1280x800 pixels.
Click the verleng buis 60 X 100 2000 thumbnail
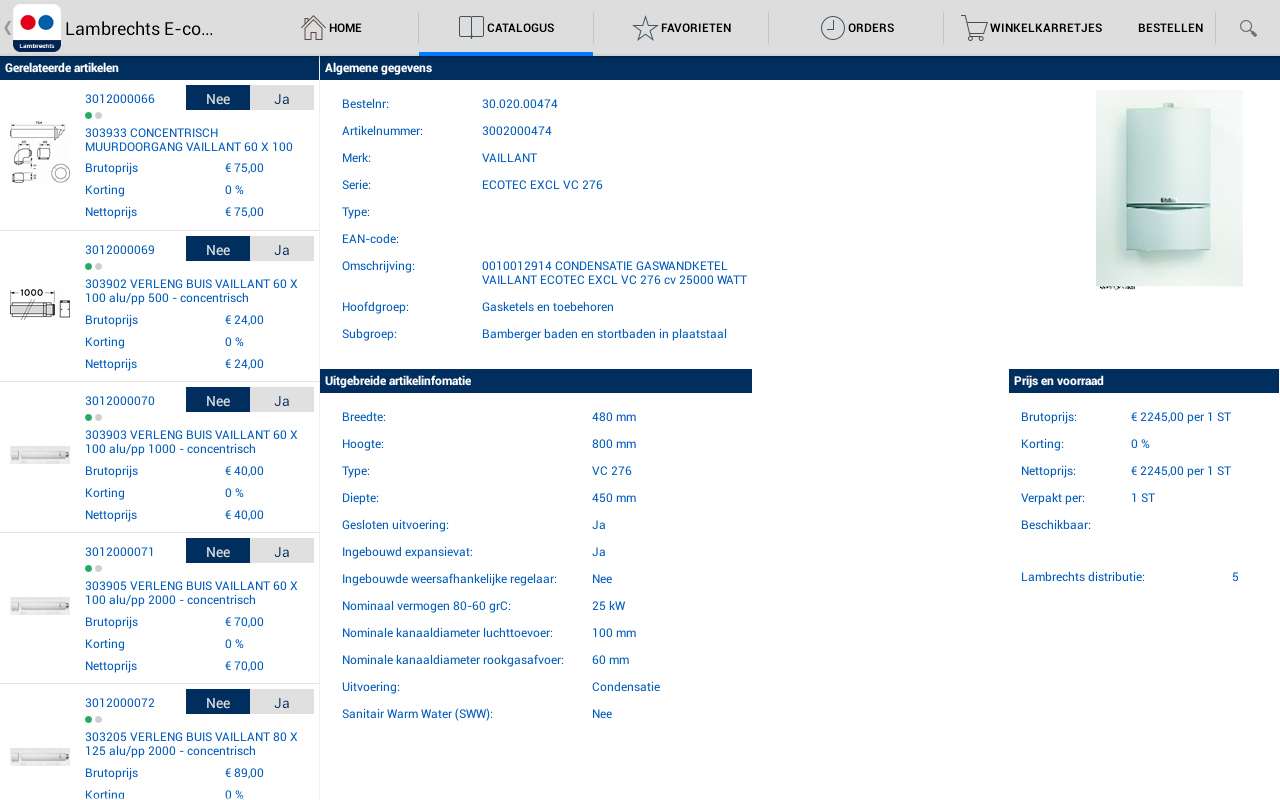point(40,606)
